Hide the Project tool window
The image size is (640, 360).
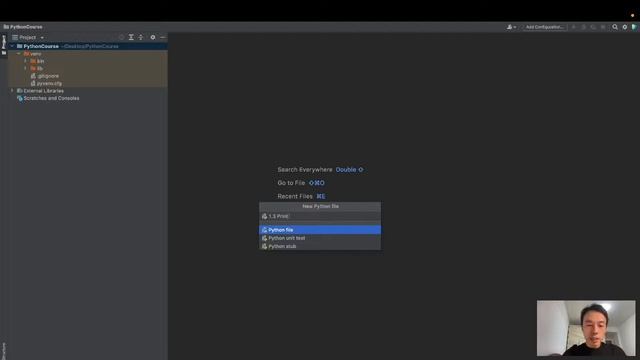(x=162, y=37)
